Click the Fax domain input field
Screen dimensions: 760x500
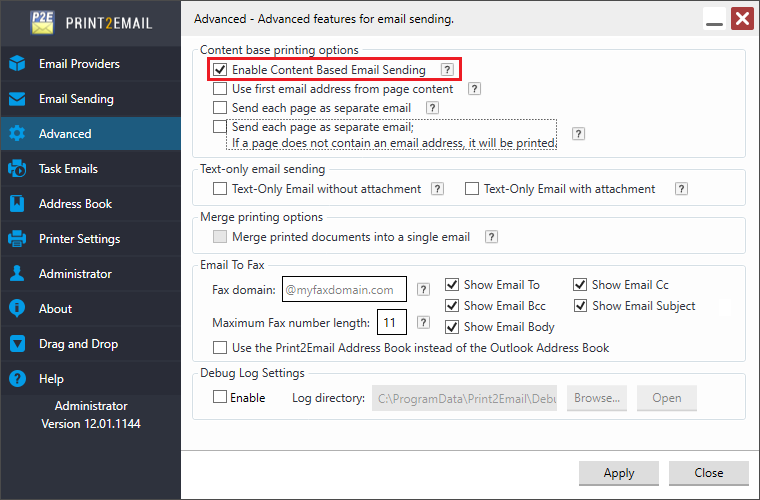click(x=344, y=289)
